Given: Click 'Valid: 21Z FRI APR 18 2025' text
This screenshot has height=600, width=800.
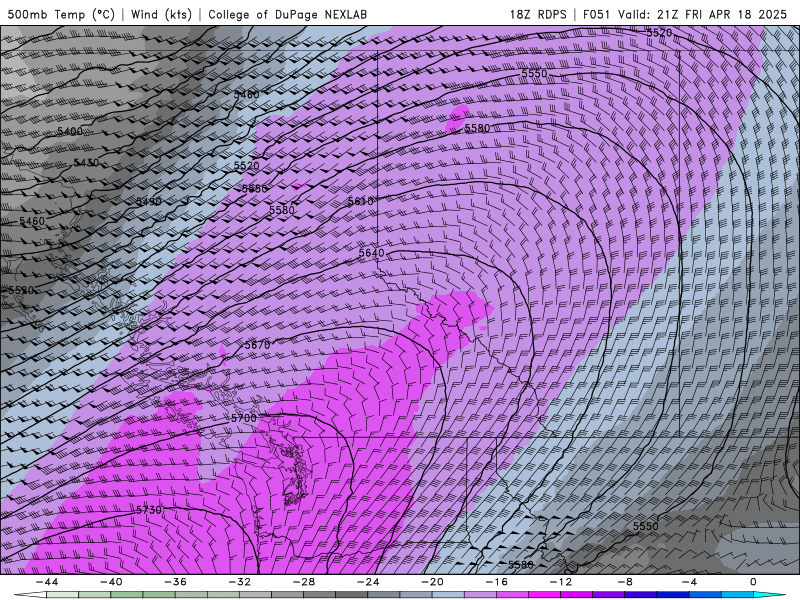Looking at the screenshot, I should click(x=703, y=14).
